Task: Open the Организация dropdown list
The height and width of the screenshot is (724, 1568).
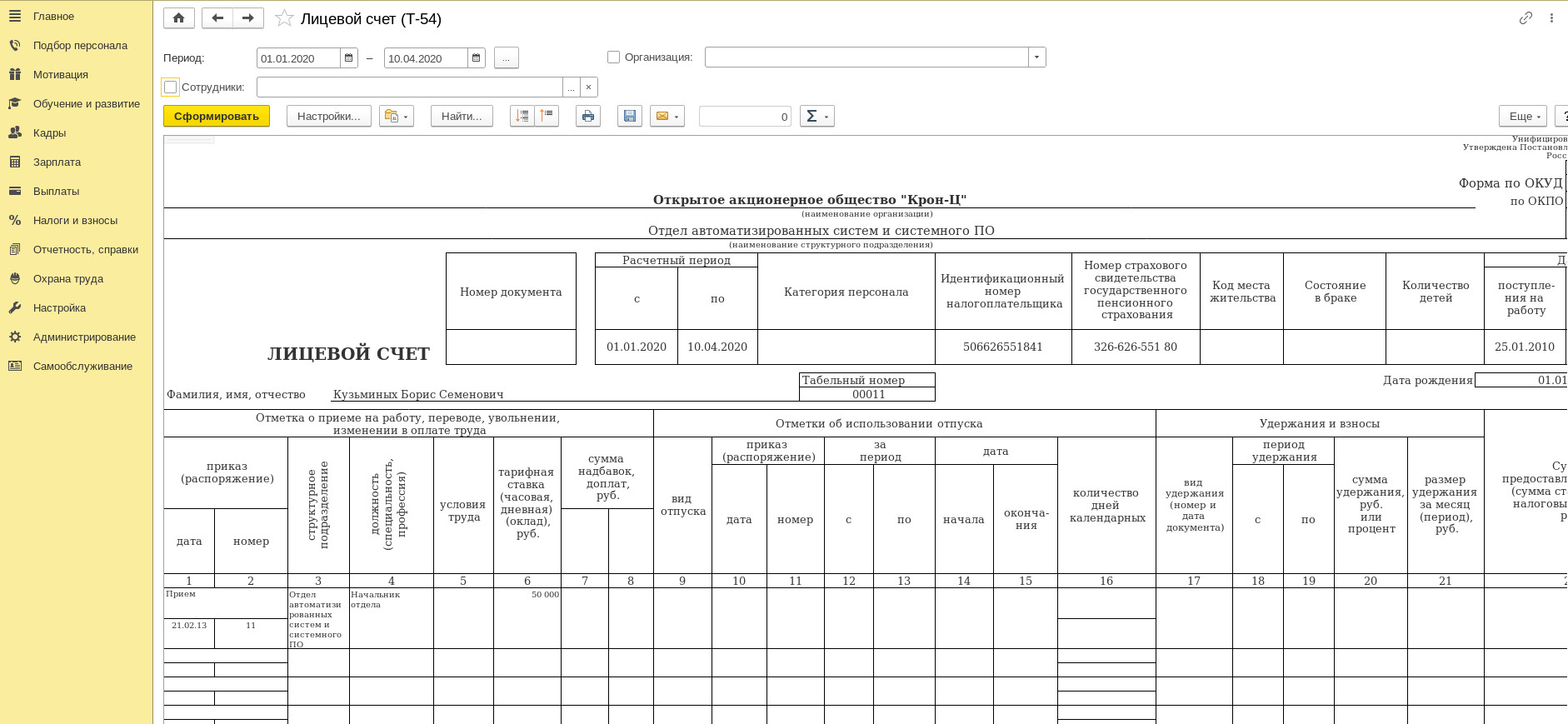Action: [x=1036, y=57]
